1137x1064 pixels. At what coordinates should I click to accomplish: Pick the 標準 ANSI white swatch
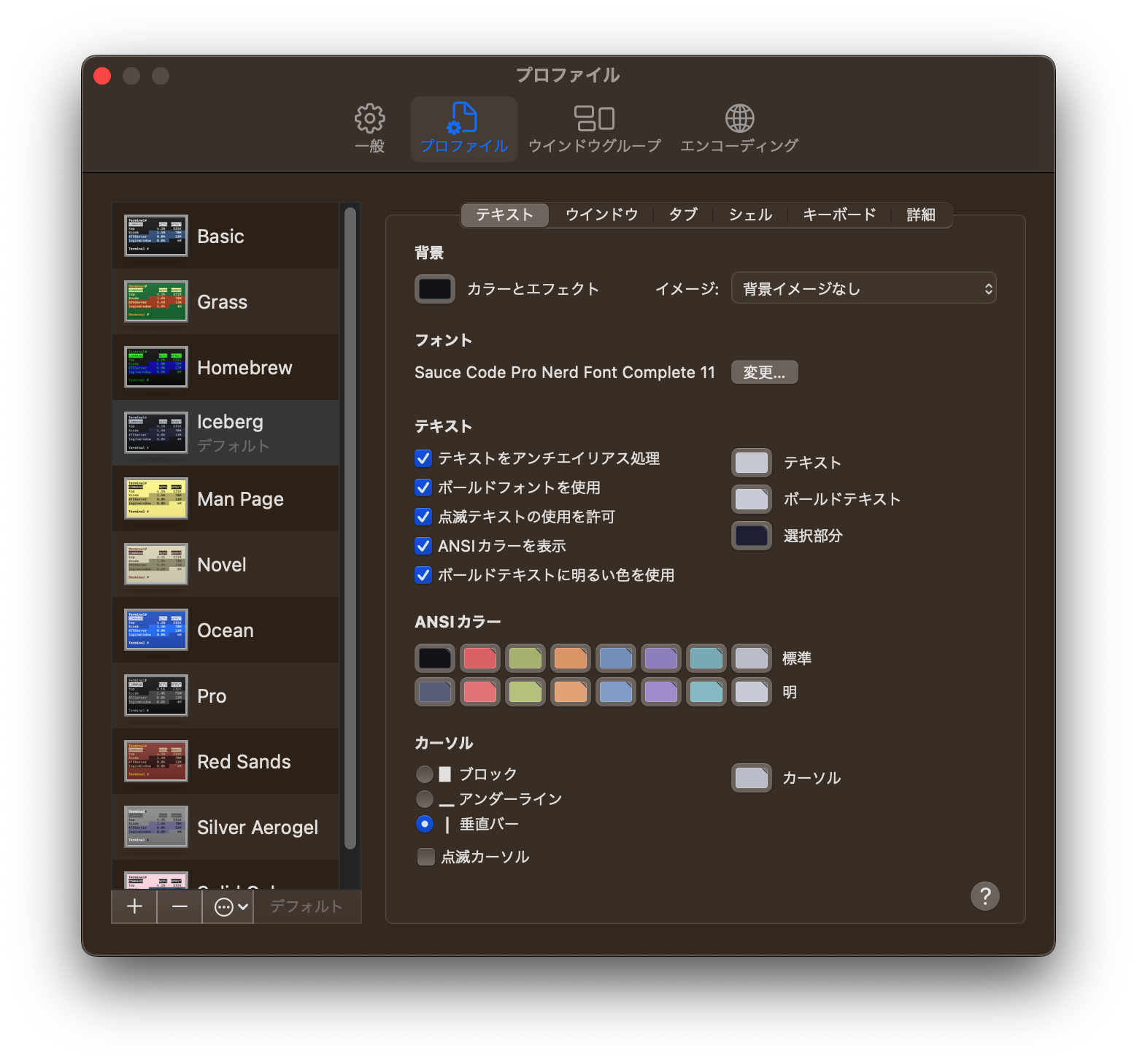pos(752,658)
